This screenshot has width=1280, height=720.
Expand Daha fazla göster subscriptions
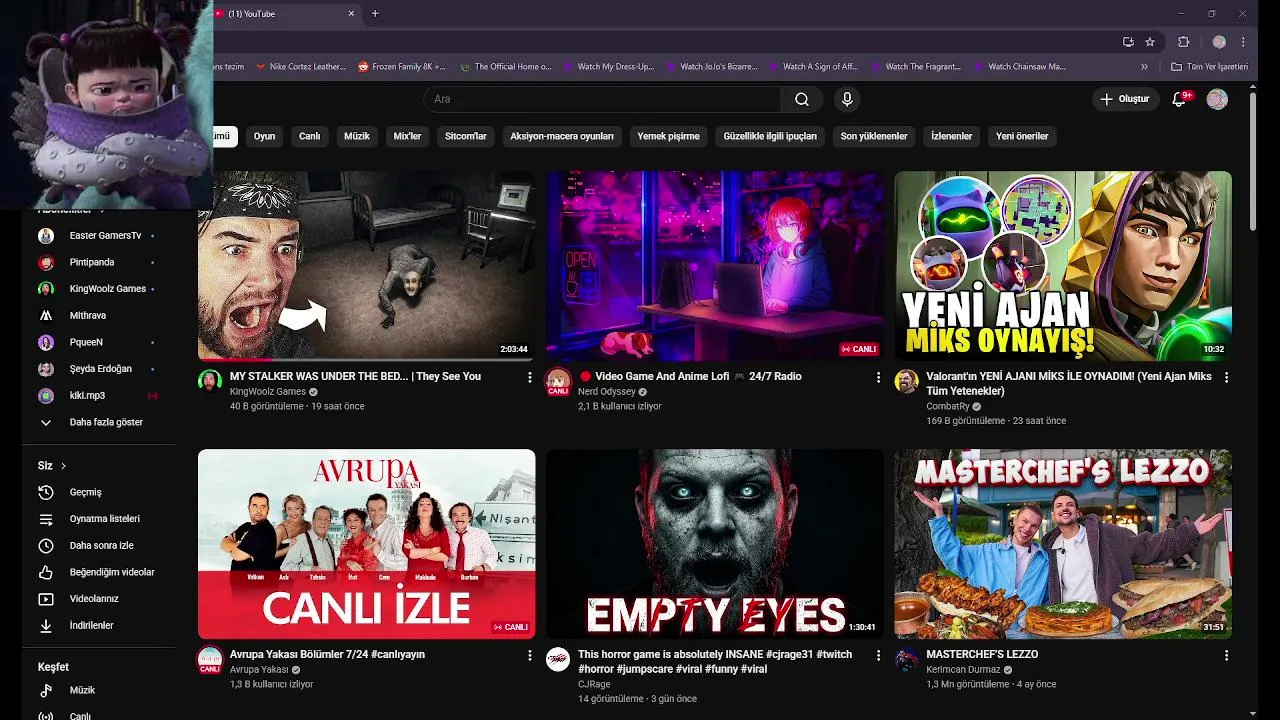98,422
